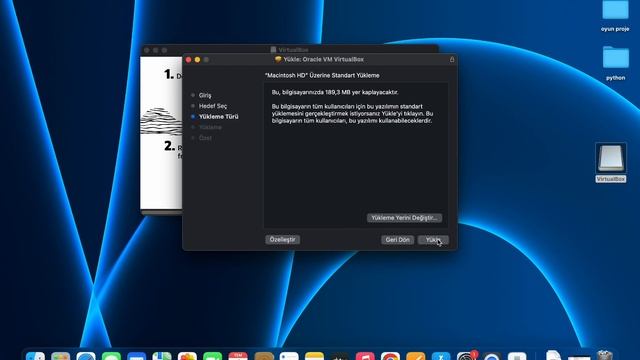Click the dimmed Özet step in sidebar
Viewport: 640px width, 360px height.
click(205, 138)
